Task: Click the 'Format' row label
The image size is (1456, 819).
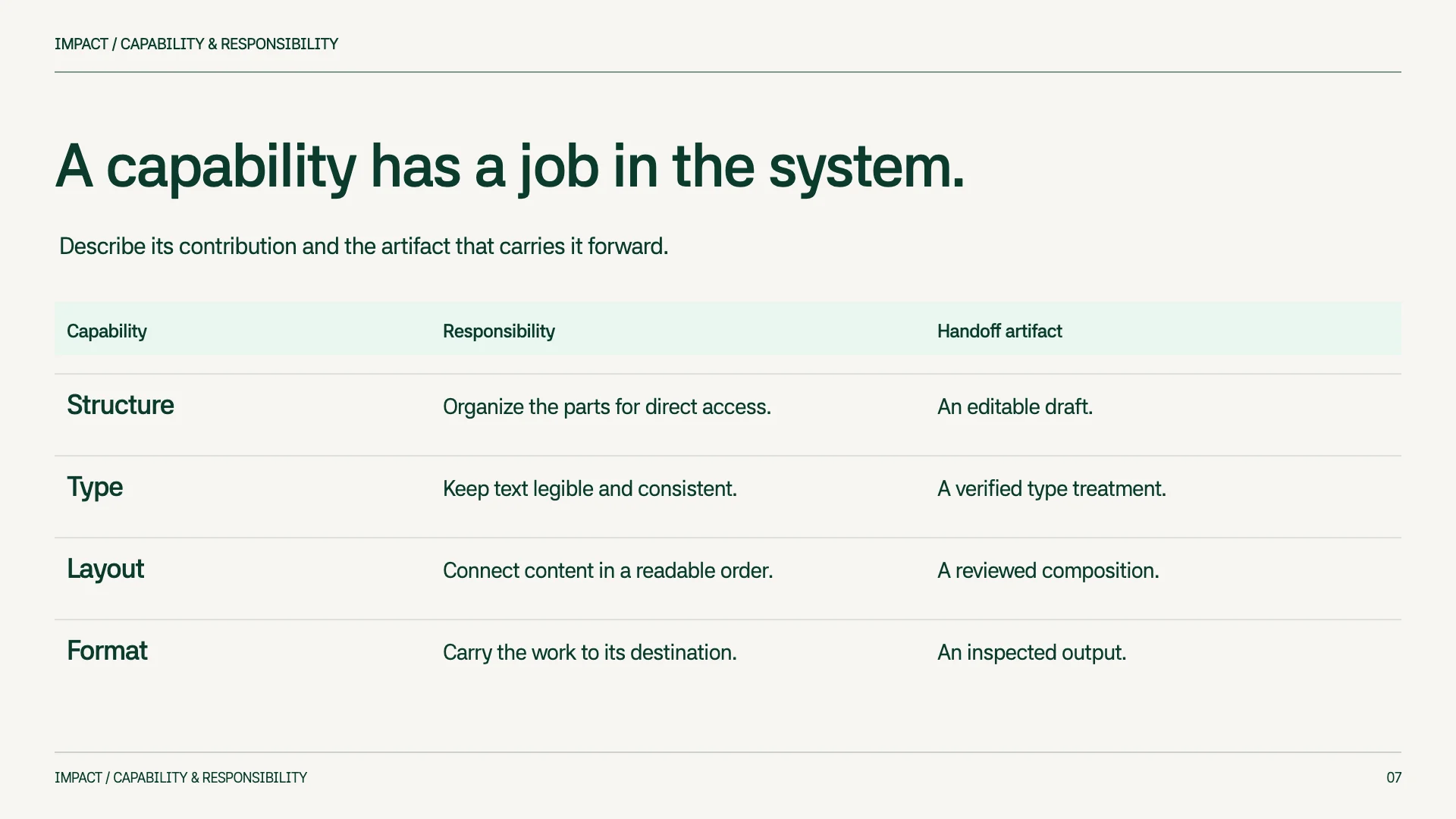Action: [107, 651]
